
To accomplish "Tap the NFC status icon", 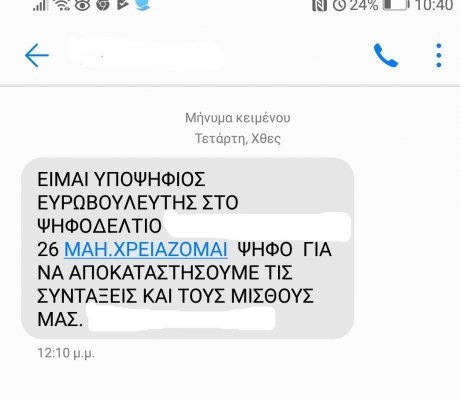I will point(320,5).
